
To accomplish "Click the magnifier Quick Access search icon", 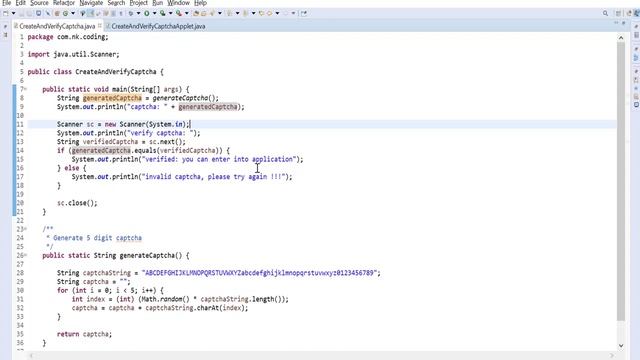I will 605,13.
